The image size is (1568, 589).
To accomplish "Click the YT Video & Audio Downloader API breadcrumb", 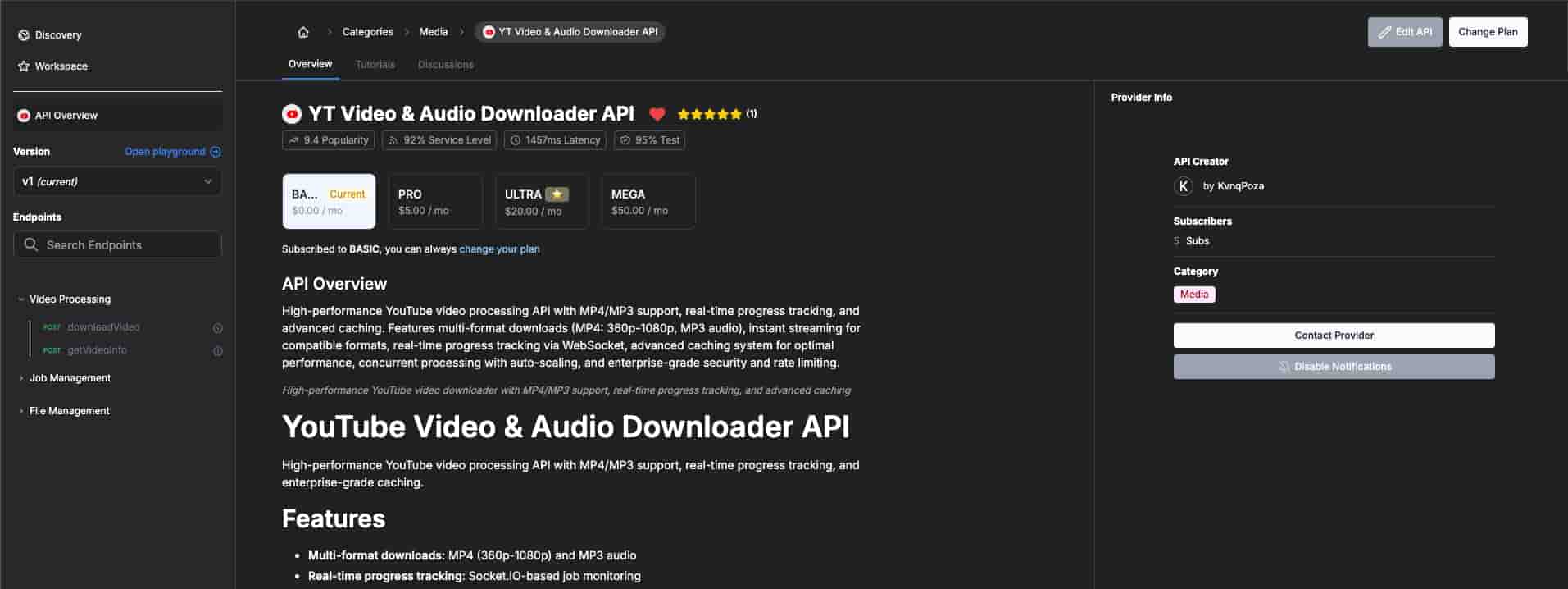I will pyautogui.click(x=570, y=32).
